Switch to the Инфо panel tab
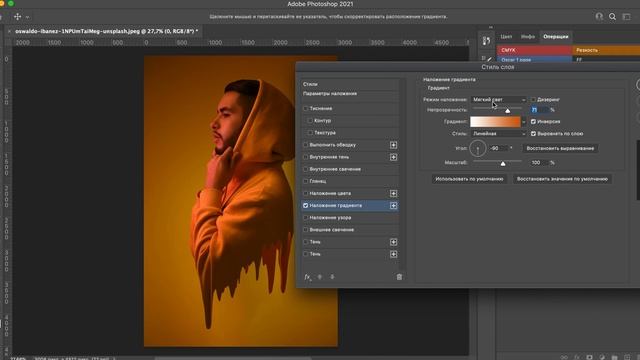The width and height of the screenshot is (640, 360). tap(527, 37)
